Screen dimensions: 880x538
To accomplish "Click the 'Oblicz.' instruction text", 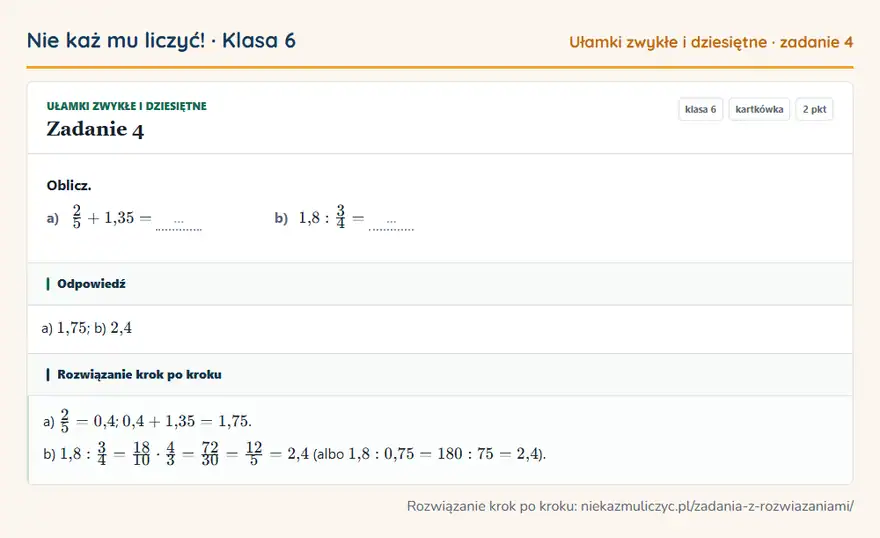I will pos(69,185).
